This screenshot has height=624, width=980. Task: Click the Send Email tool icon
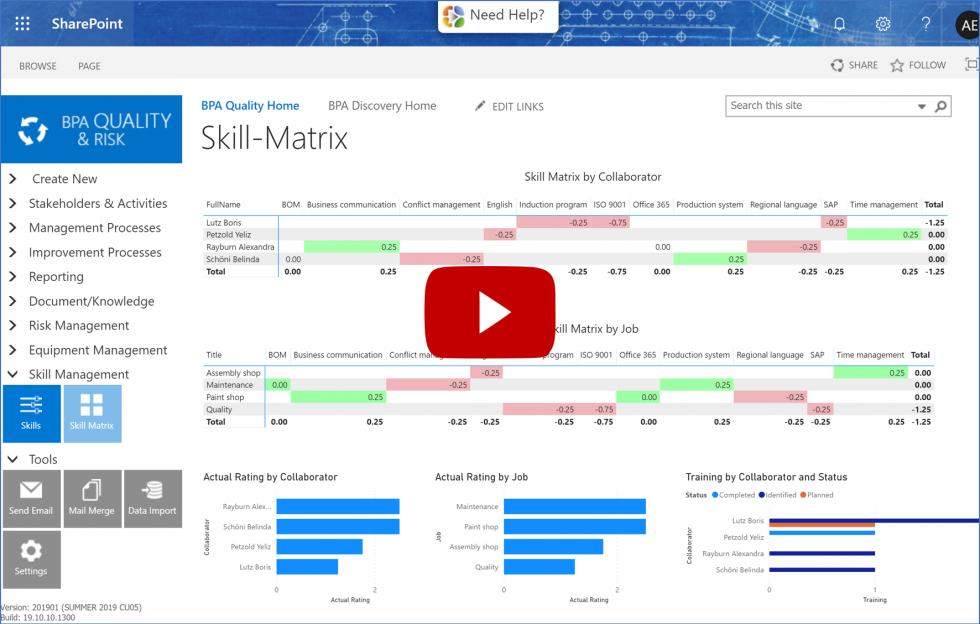(x=31, y=498)
